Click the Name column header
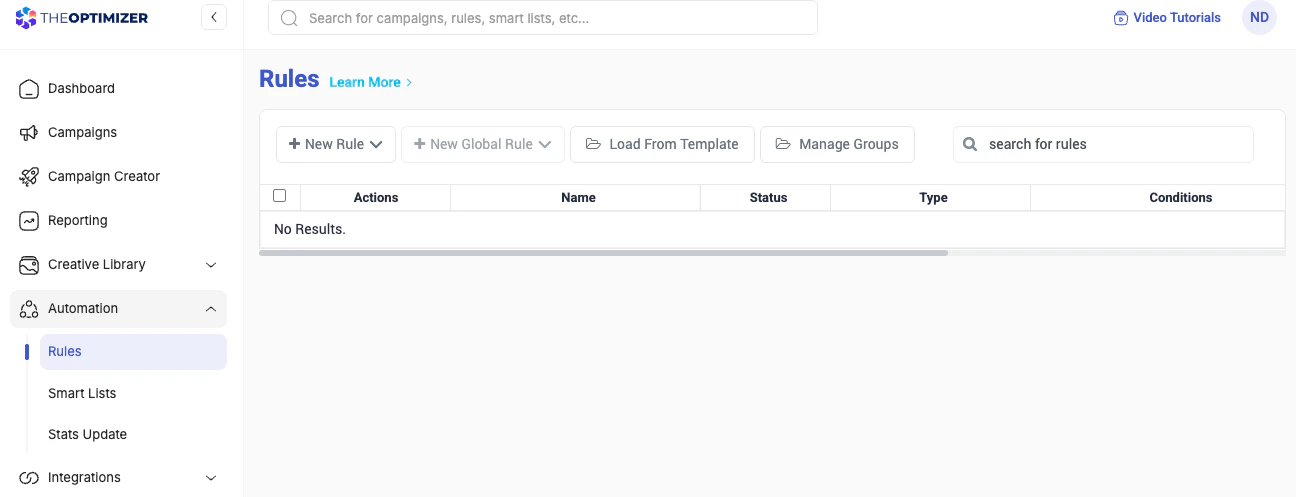The height and width of the screenshot is (497, 1296). click(x=578, y=198)
